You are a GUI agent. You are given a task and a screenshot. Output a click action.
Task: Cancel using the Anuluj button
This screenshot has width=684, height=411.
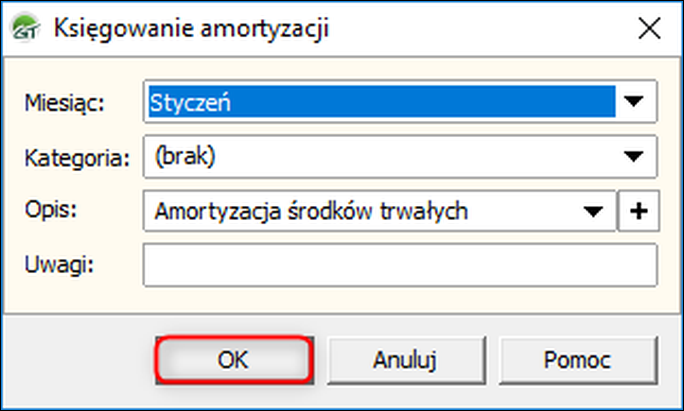point(406,360)
